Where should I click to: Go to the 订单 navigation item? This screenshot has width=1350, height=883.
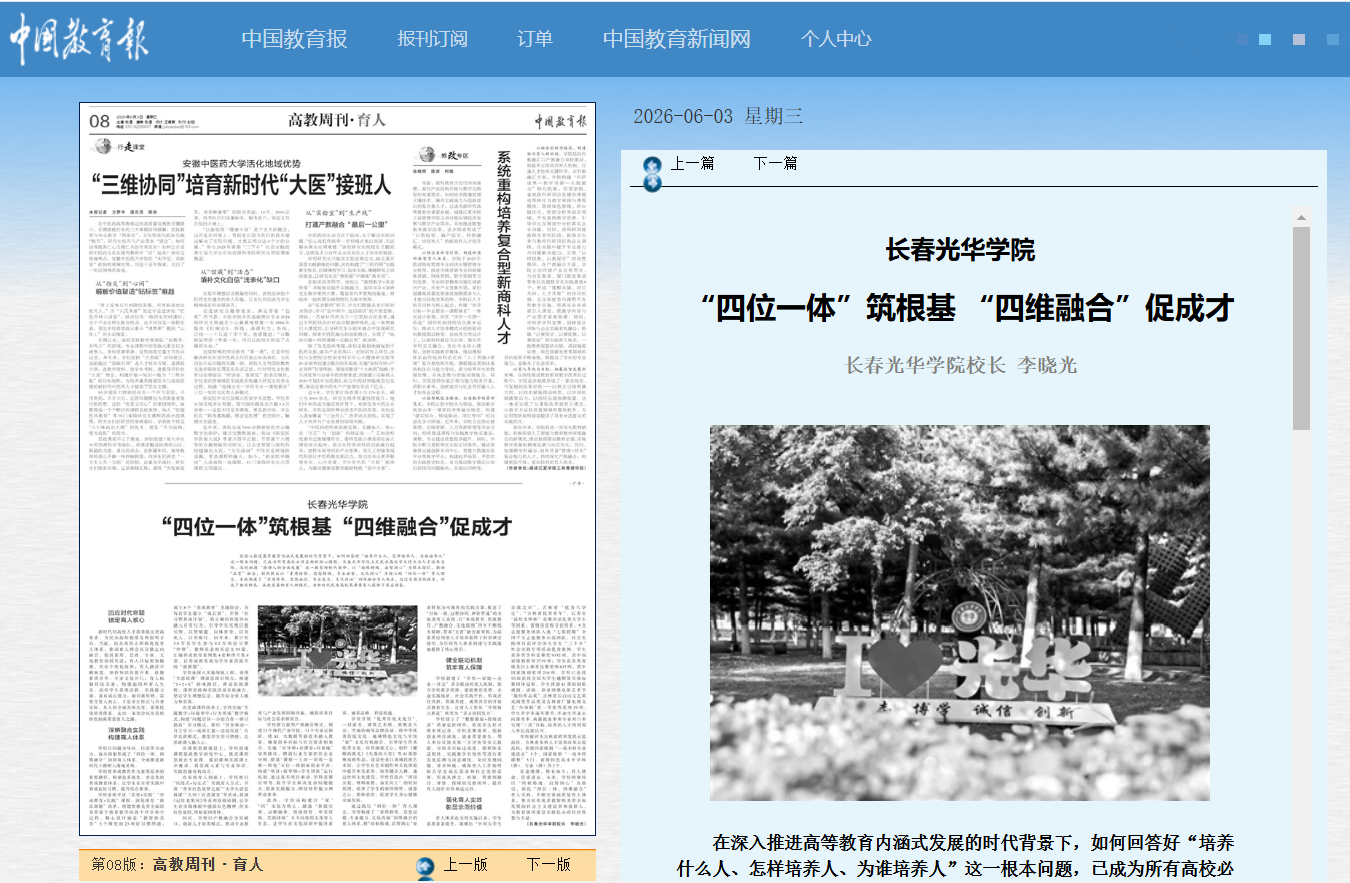pyautogui.click(x=535, y=39)
